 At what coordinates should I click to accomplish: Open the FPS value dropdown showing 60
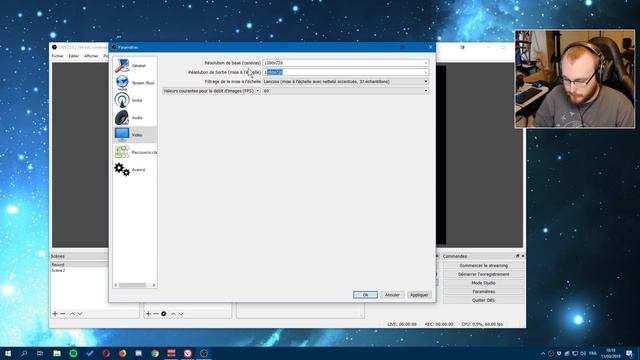pyautogui.click(x=345, y=91)
